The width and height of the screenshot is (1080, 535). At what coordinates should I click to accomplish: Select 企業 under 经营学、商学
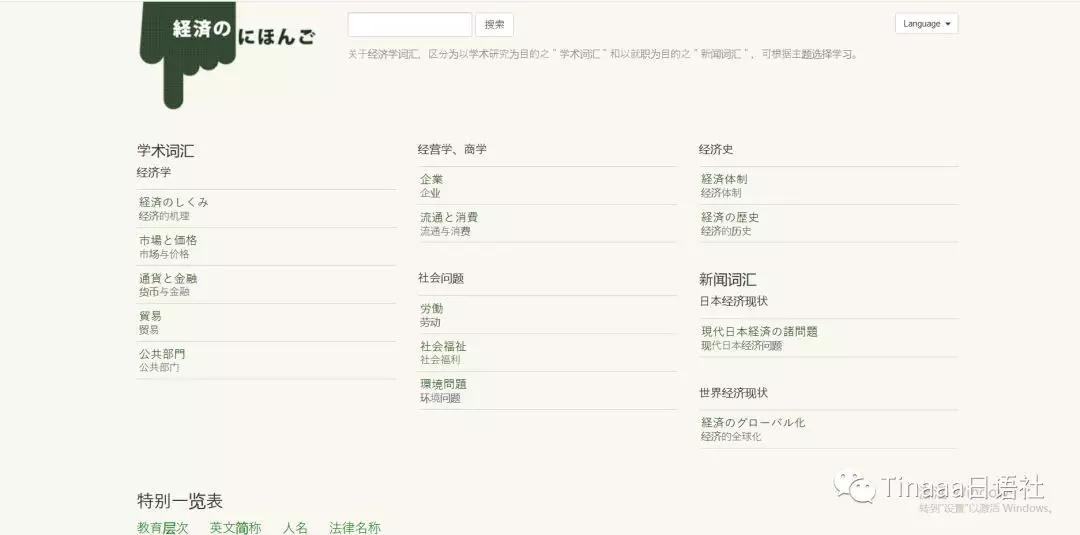coord(432,179)
